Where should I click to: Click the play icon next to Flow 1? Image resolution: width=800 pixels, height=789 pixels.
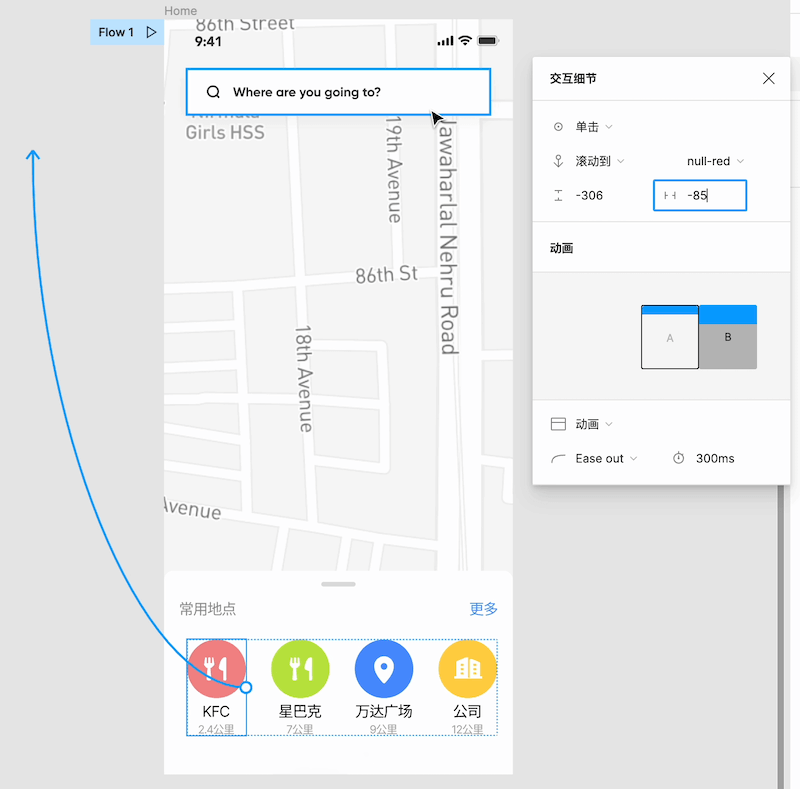152,32
